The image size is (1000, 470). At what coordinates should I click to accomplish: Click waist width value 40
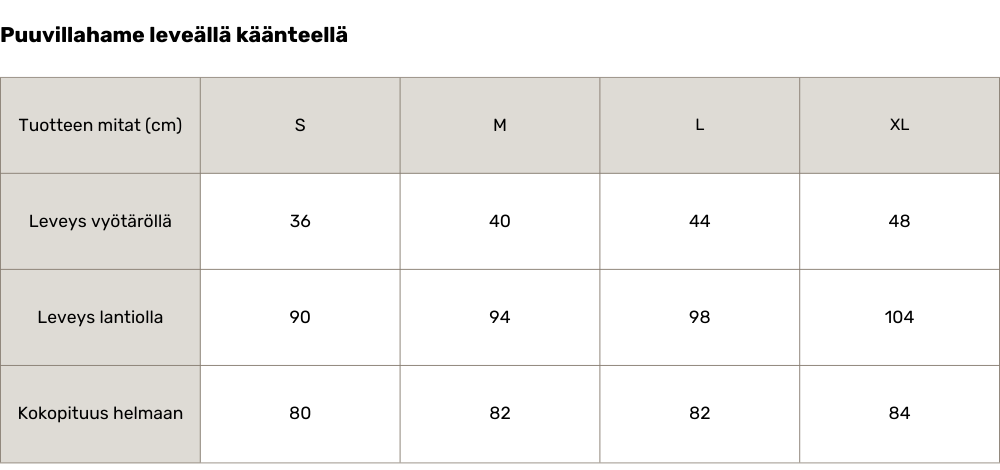[500, 221]
